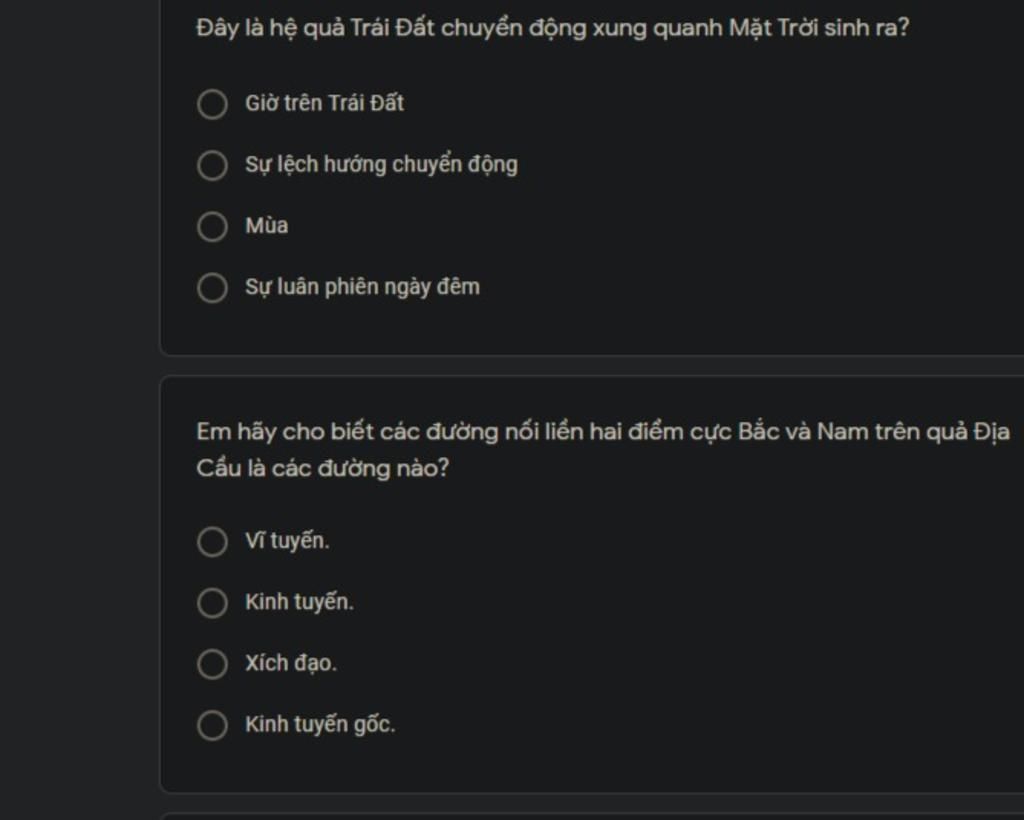Screen dimensions: 1024x820
Task: Click the second question line 'Cầu là các đường nào?'
Action: (x=323, y=468)
